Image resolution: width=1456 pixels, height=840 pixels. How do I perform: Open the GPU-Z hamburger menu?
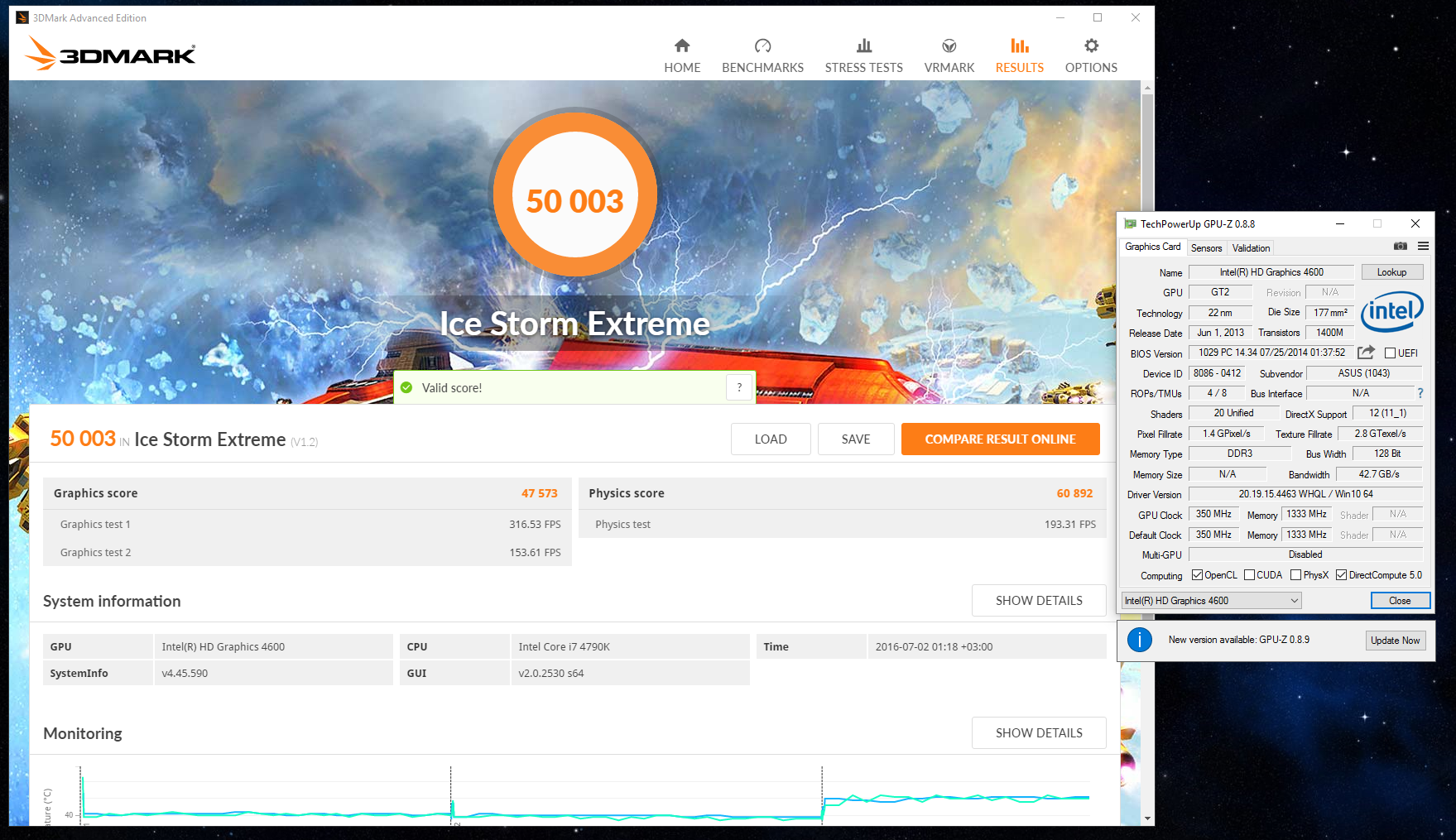1423,246
